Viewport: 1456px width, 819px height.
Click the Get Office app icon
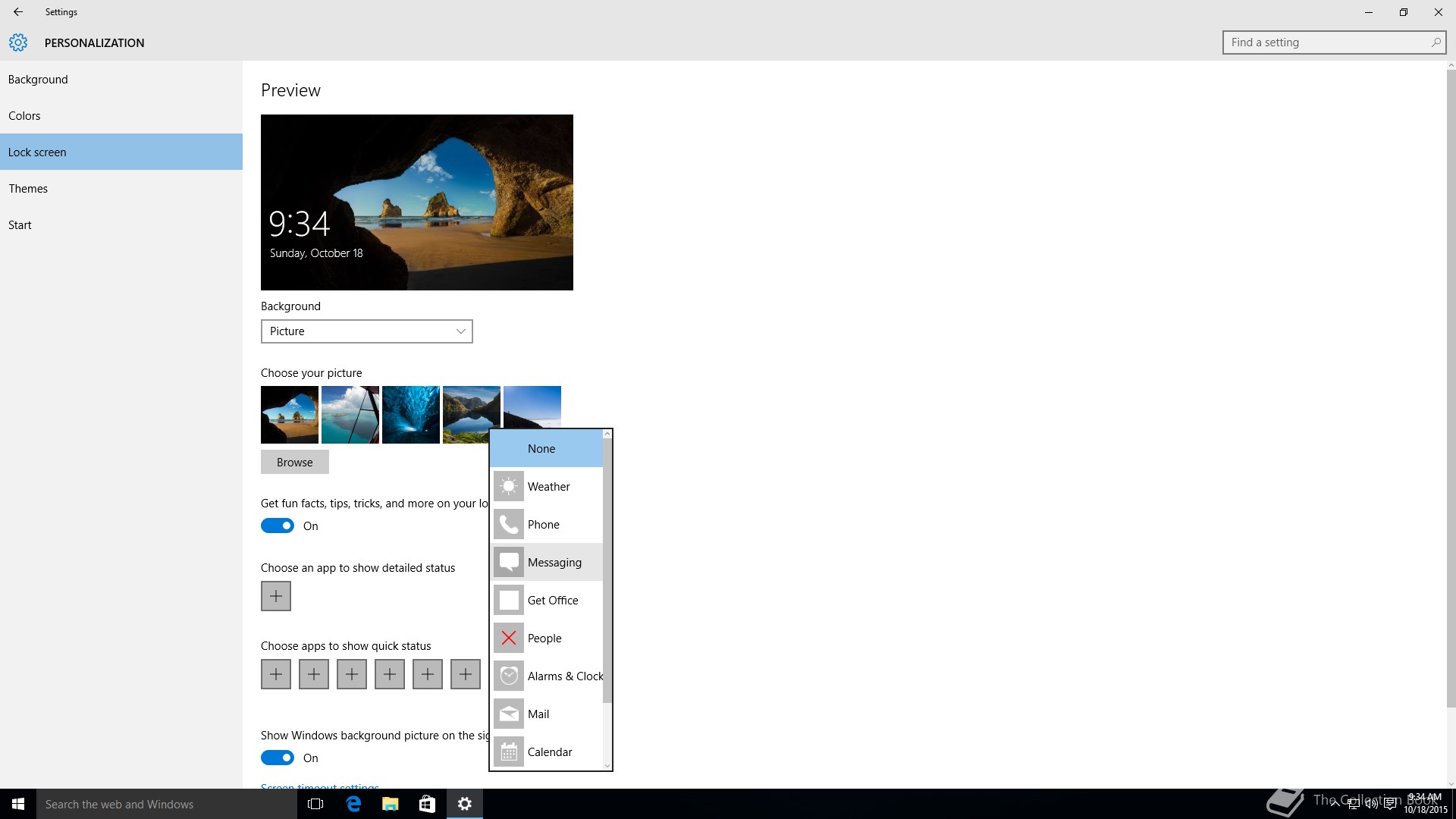509,600
